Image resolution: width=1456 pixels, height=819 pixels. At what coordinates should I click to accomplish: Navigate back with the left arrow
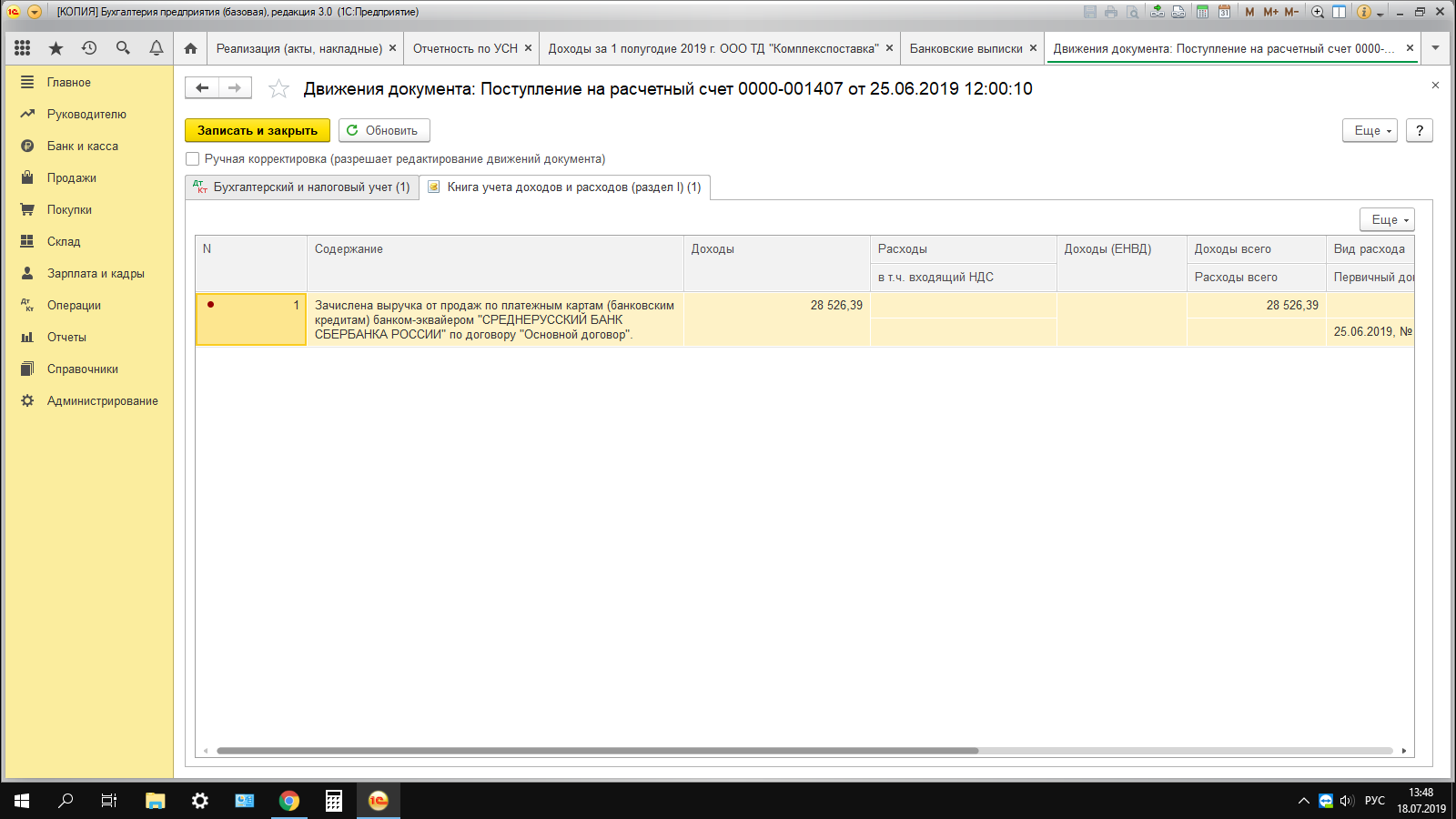[x=202, y=88]
